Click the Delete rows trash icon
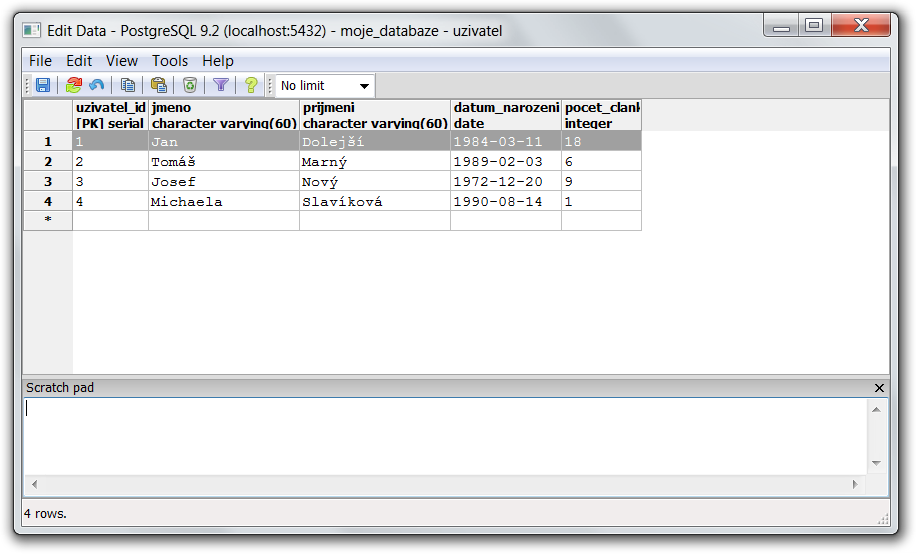Screen dimensions: 917x554 [189, 86]
